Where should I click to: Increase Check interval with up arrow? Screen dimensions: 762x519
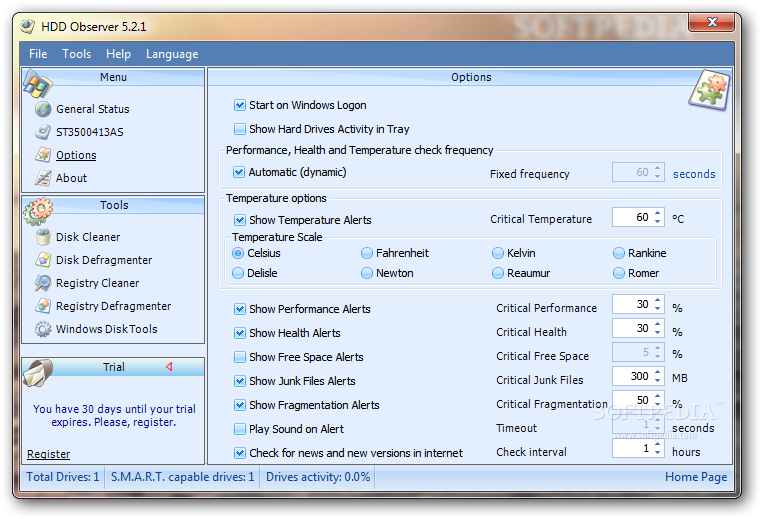658,444
